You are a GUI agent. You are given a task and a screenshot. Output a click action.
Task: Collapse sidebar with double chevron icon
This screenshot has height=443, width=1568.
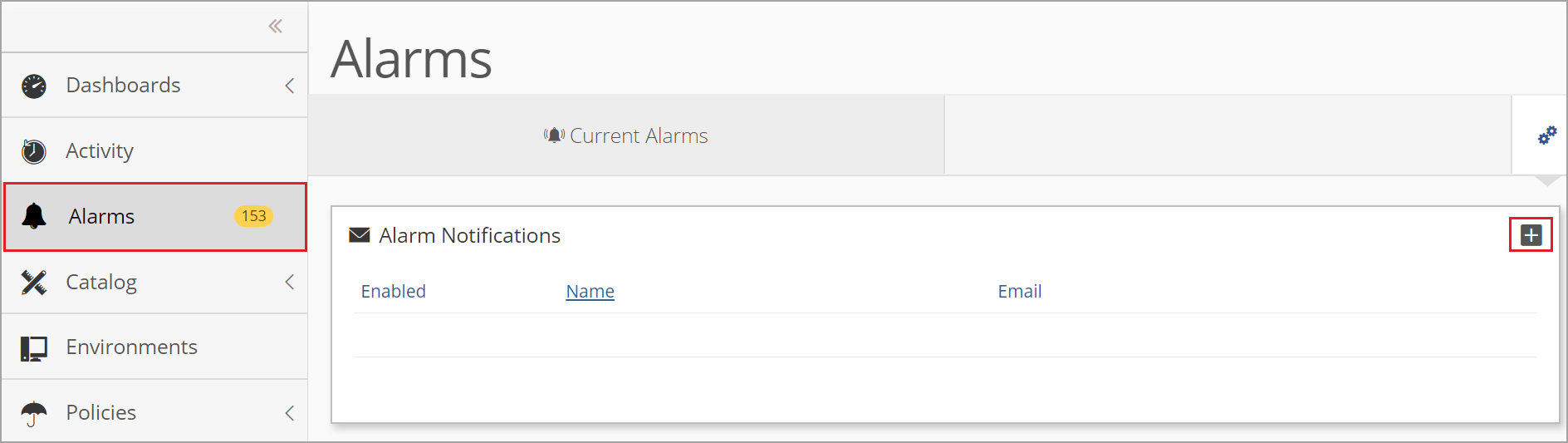276,27
